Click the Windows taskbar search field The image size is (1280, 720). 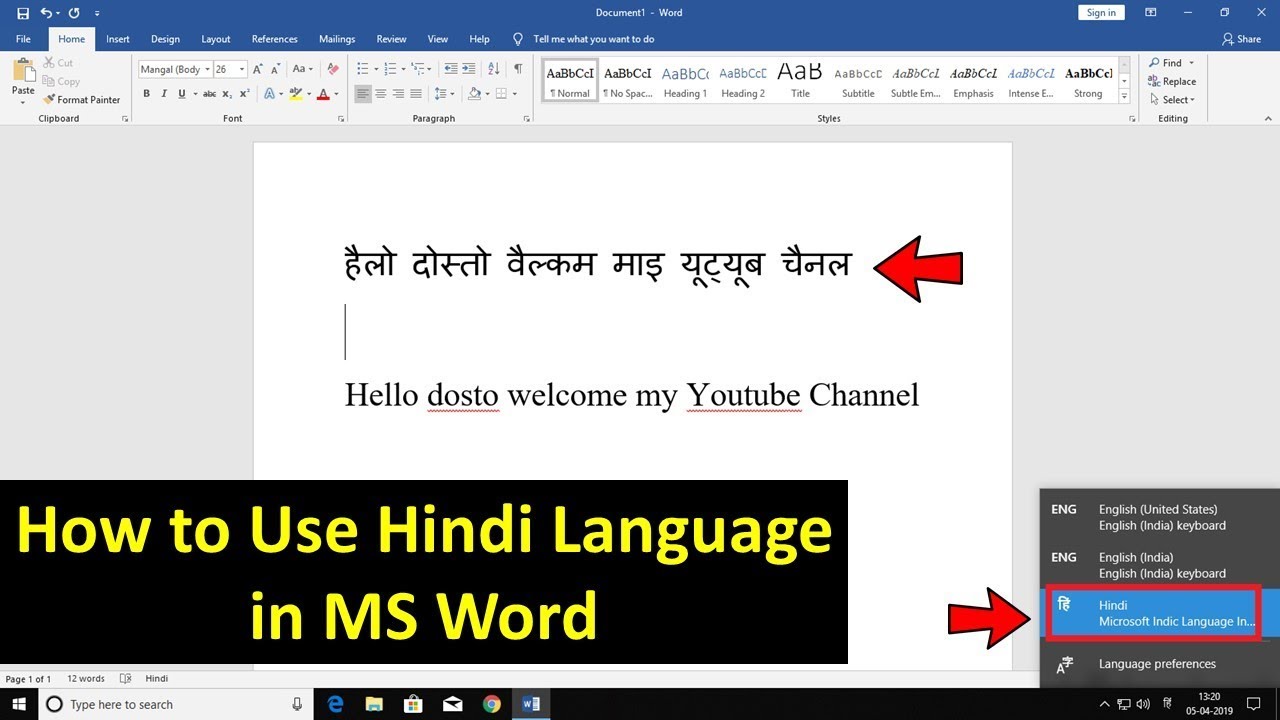tap(176, 704)
